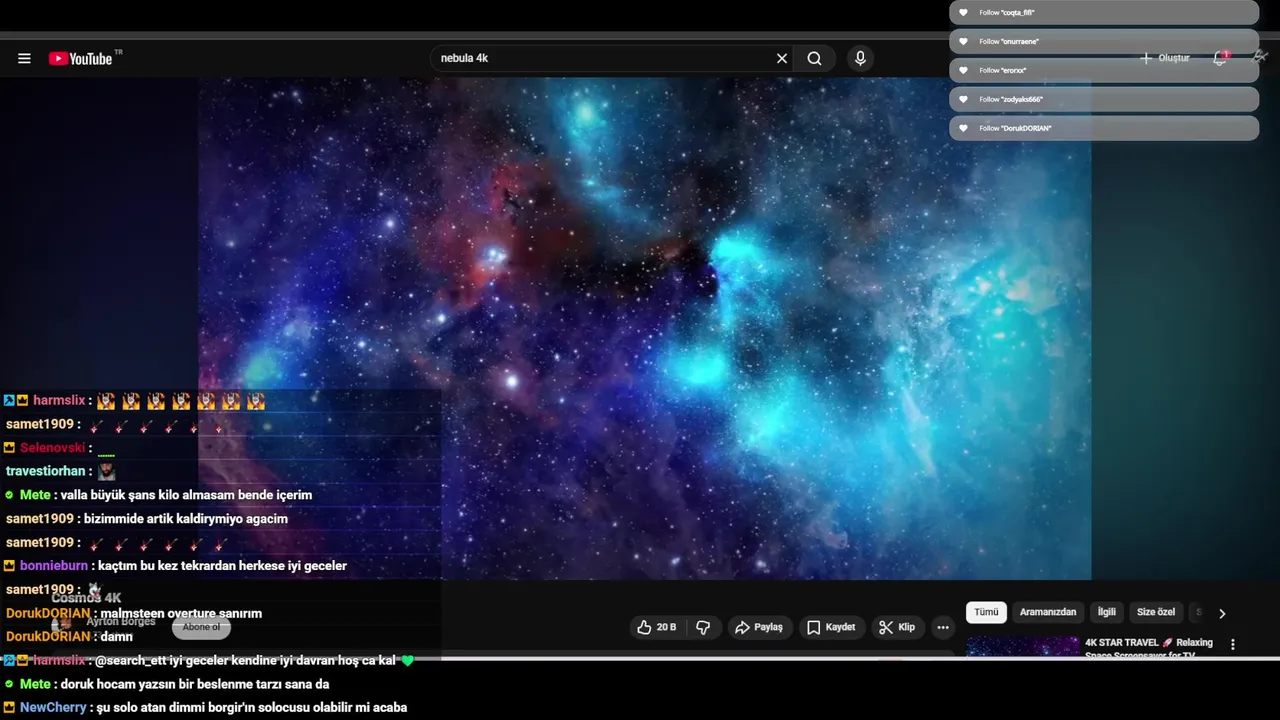Select the Tümü filter chip
This screenshot has height=720, width=1280.
[x=986, y=612]
